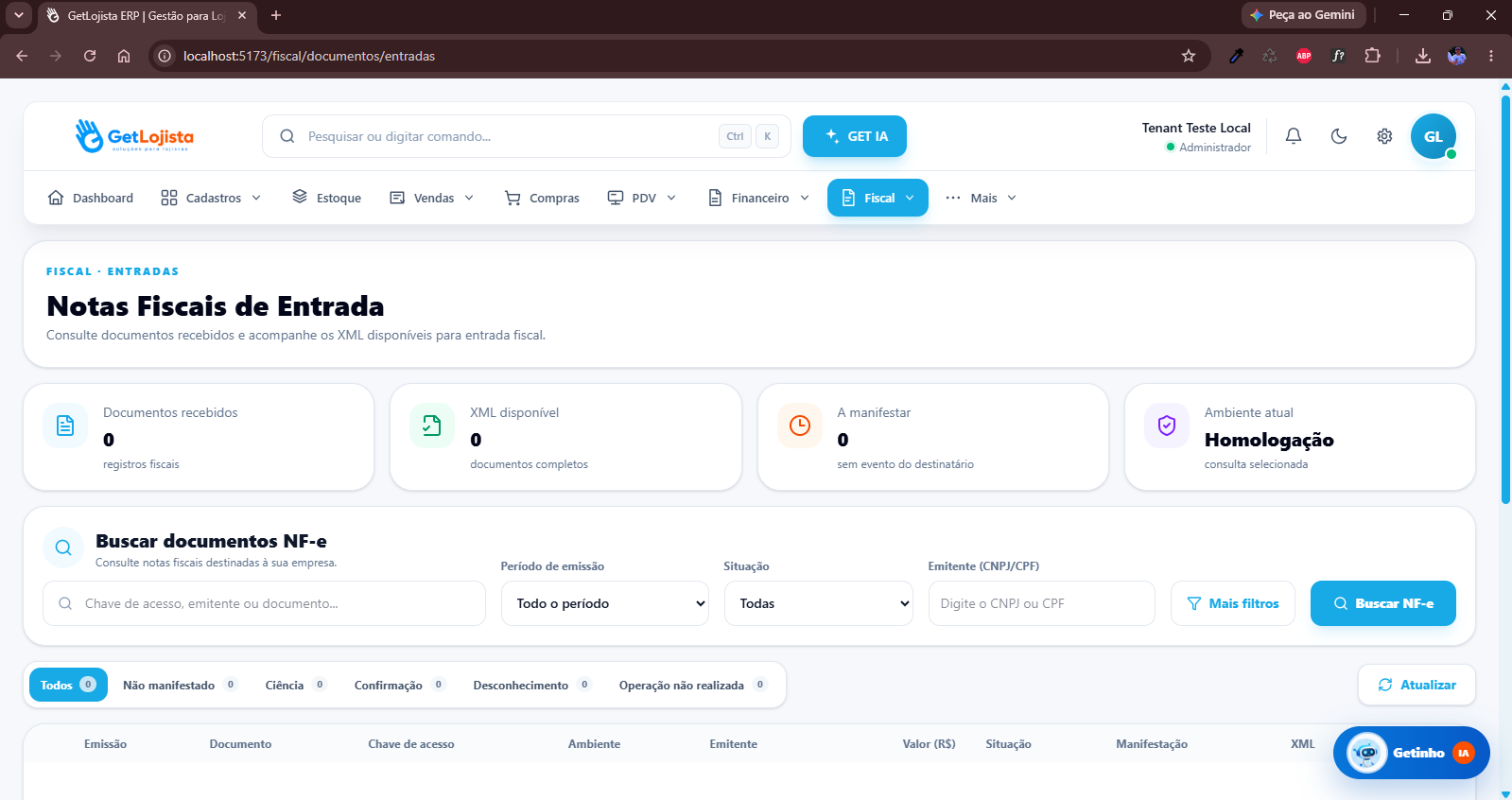Viewport: 1512px width, 800px height.
Task: Click the Documentos recebidos card icon
Action: point(65,426)
